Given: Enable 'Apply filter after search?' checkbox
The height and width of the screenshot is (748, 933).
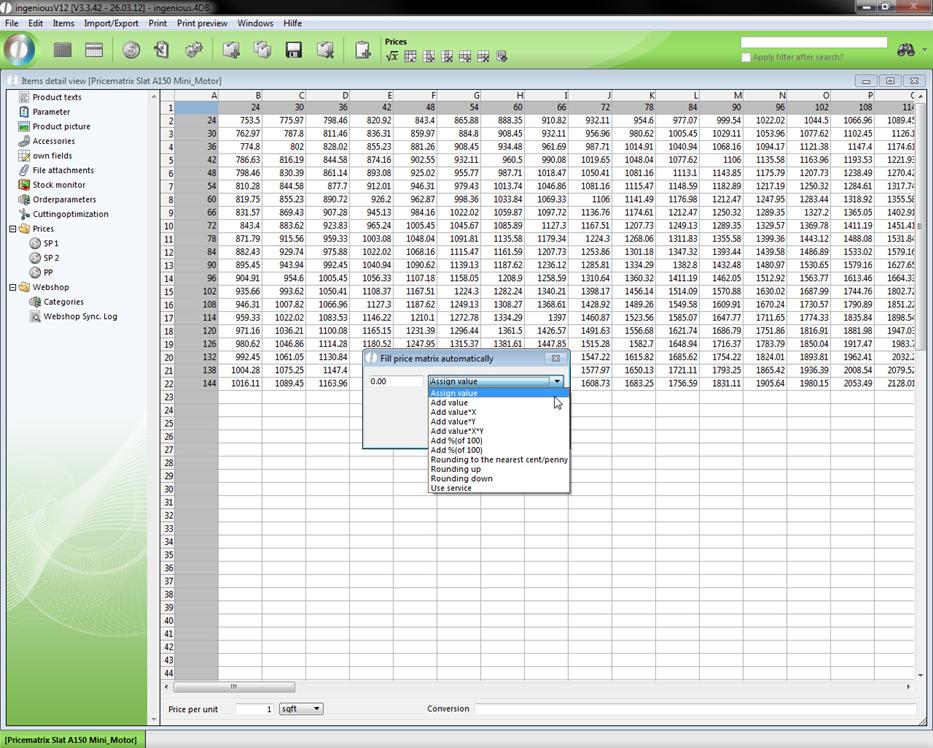Looking at the screenshot, I should coord(745,58).
